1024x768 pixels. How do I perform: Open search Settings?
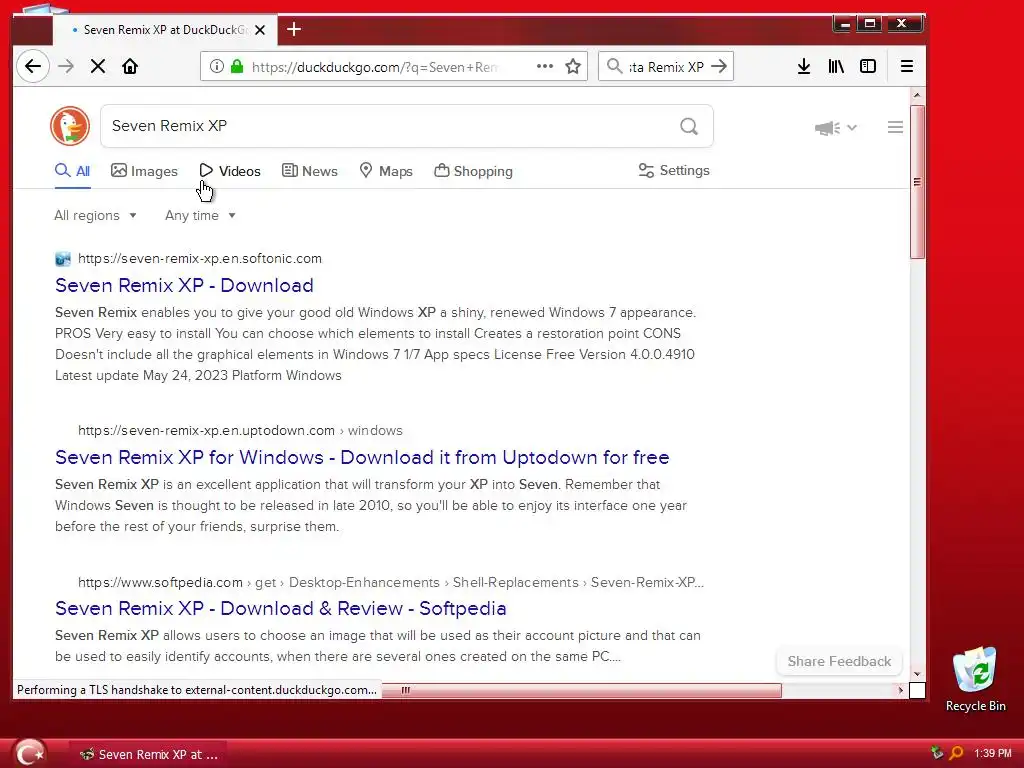[x=674, y=170]
